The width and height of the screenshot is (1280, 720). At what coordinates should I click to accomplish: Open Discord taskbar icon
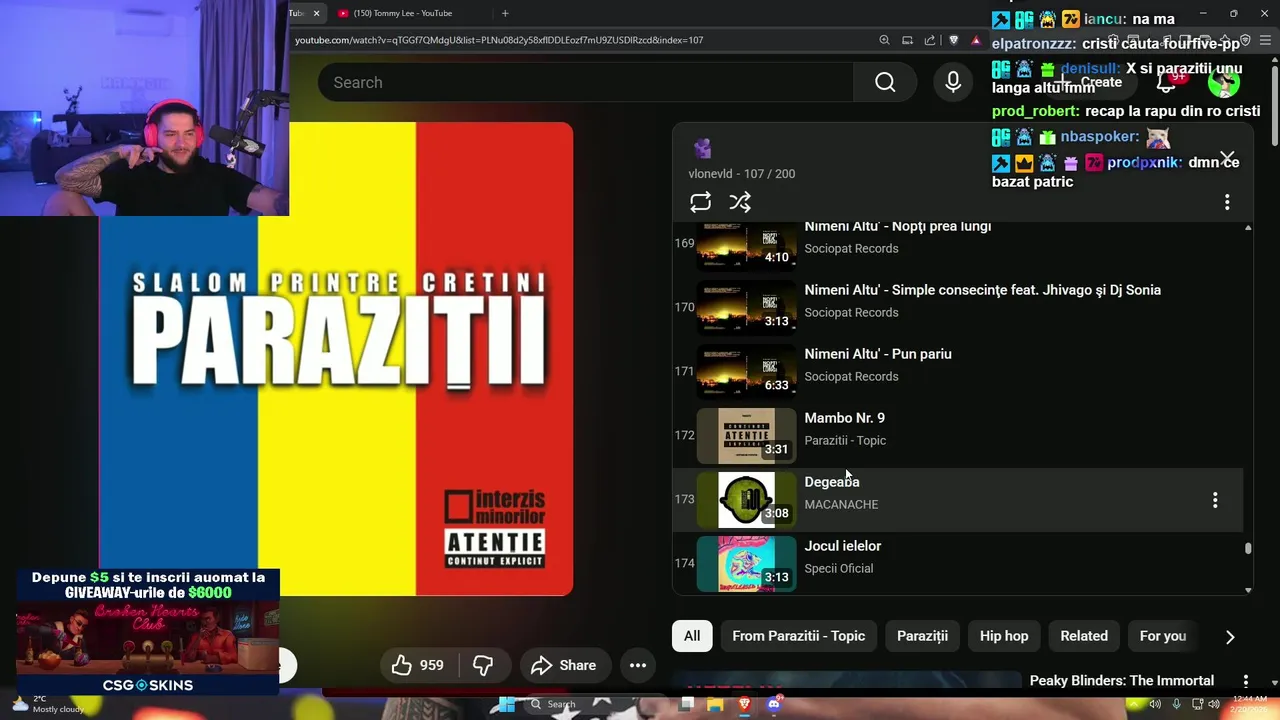tap(773, 705)
